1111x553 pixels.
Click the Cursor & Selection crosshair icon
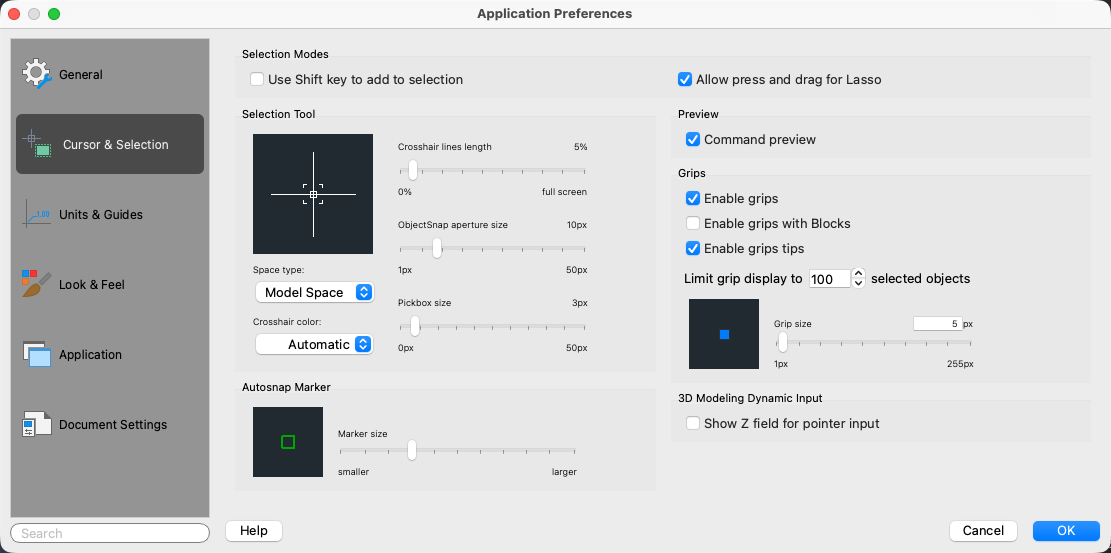pyautogui.click(x=38, y=144)
